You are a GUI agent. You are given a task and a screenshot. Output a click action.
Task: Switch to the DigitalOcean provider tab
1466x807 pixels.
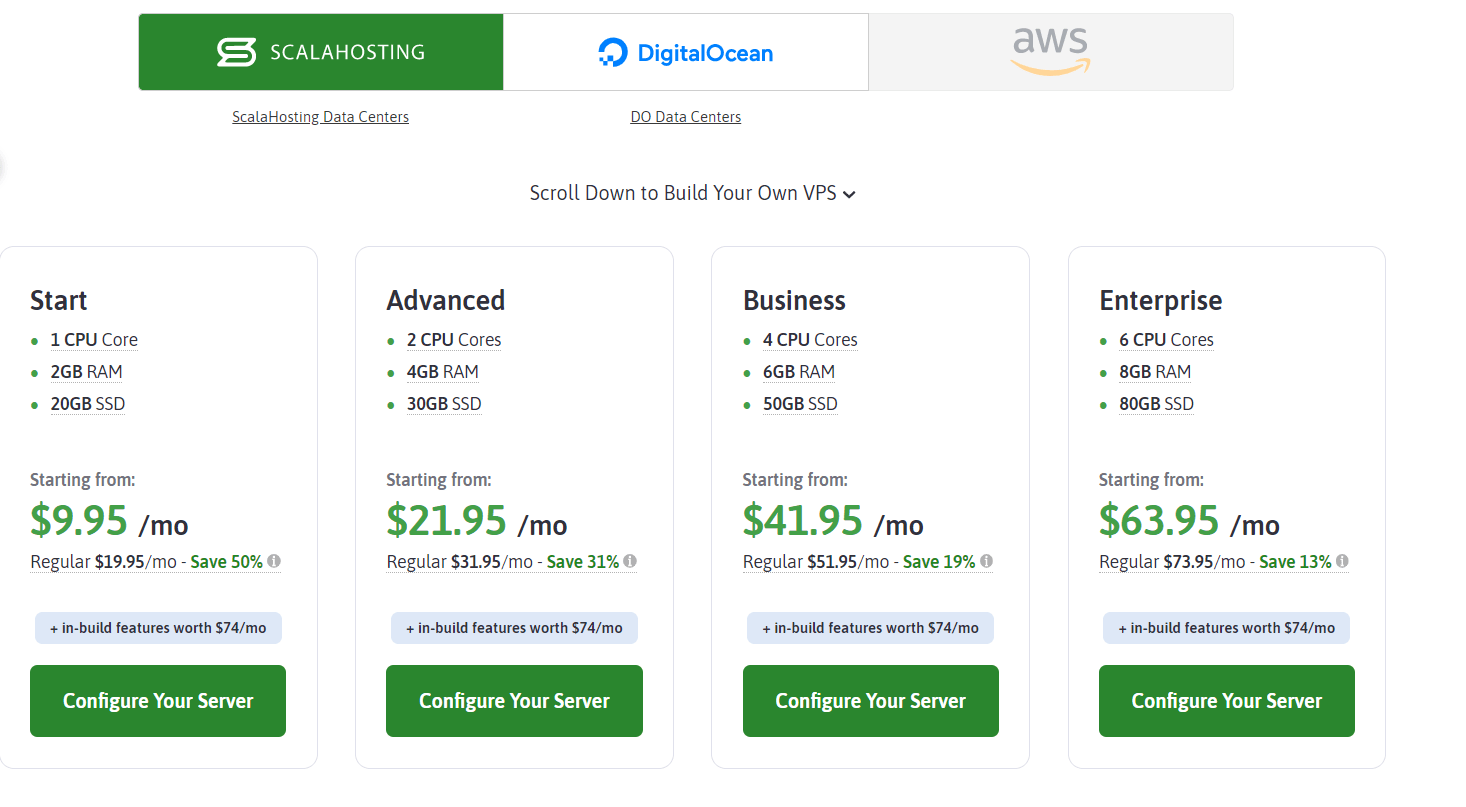[686, 52]
